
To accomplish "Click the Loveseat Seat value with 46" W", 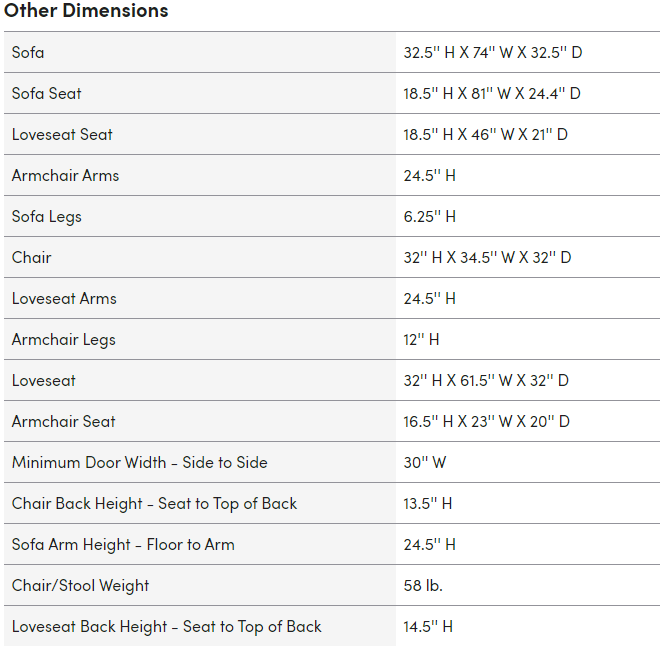I will pyautogui.click(x=486, y=135).
